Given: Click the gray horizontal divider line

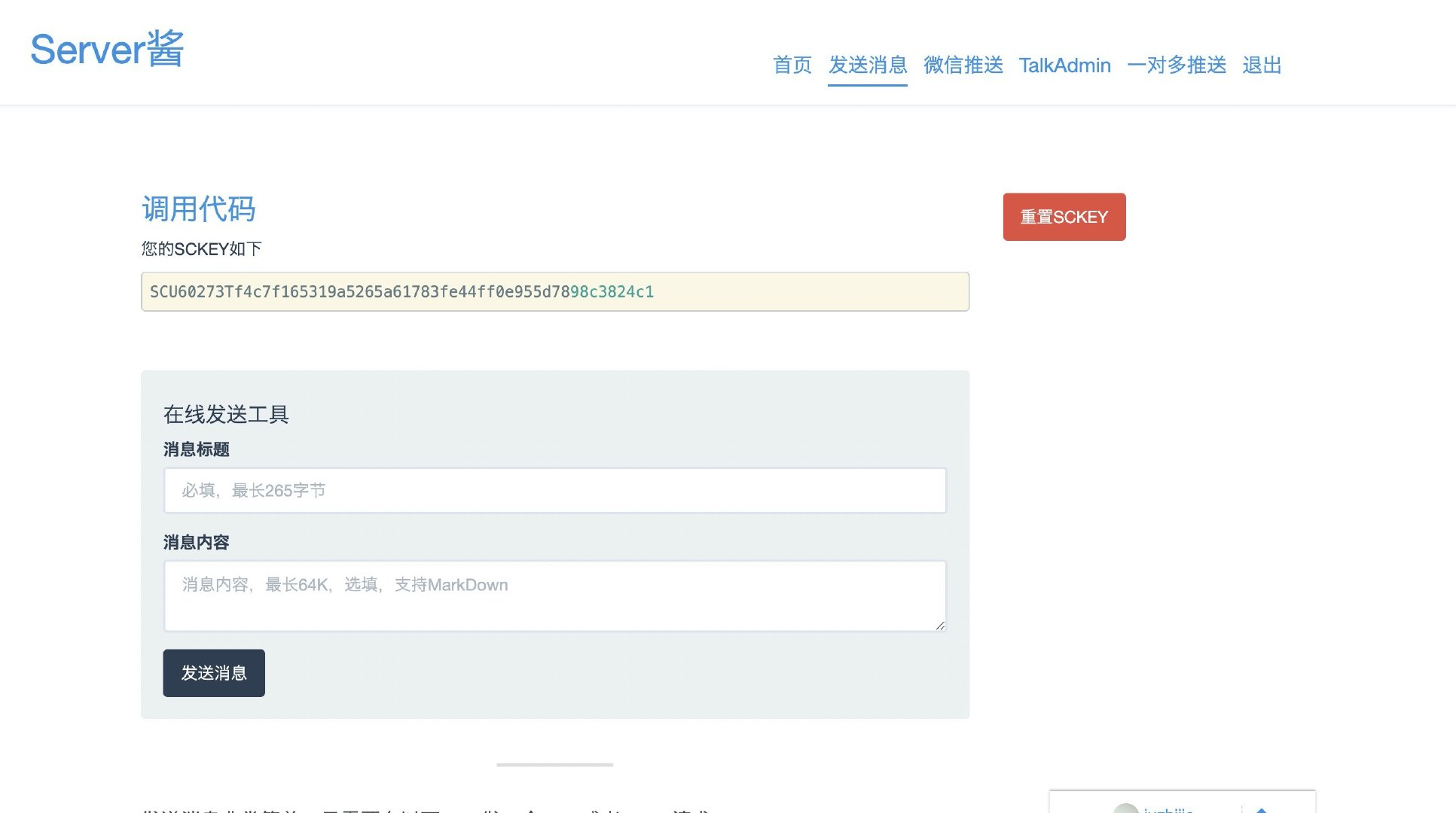Looking at the screenshot, I should pos(554,765).
